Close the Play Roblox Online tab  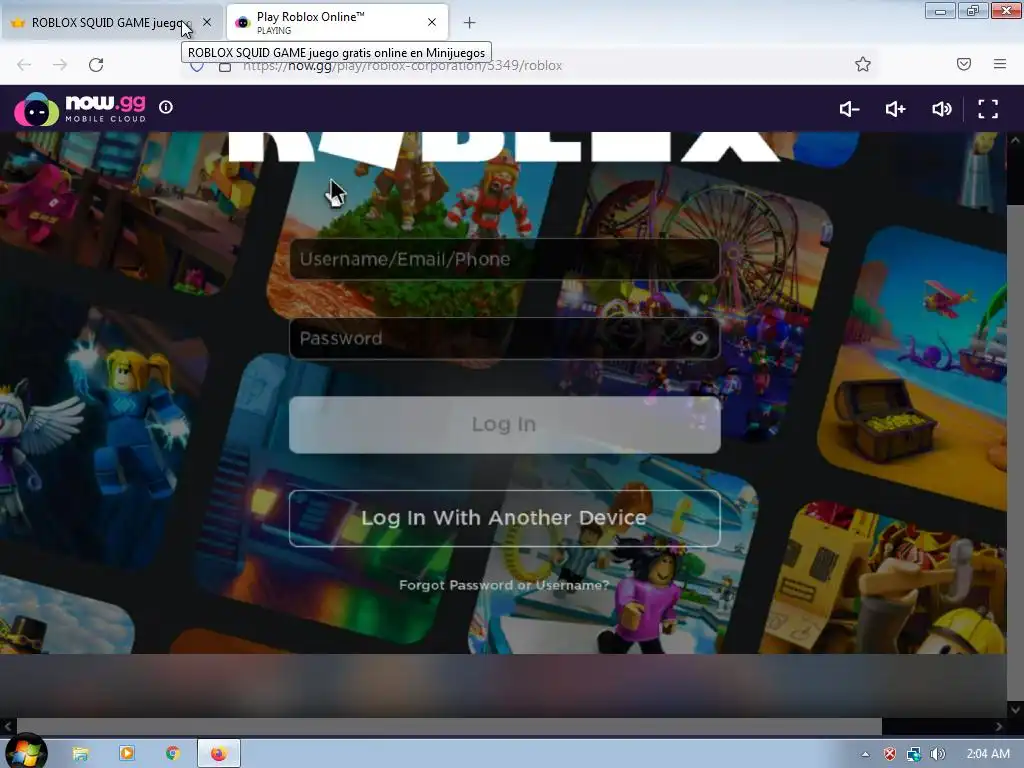coord(432,22)
